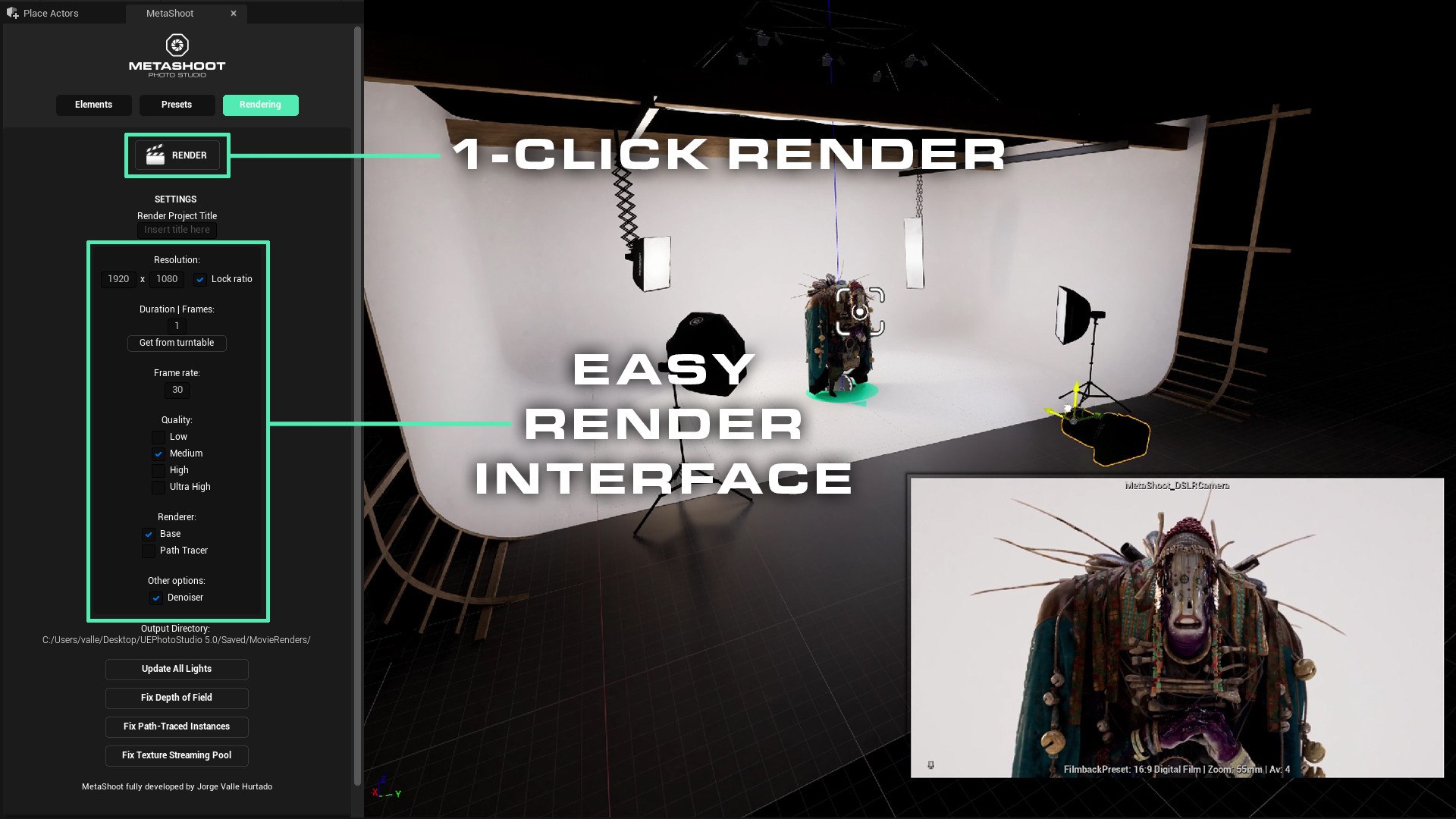Click the film clapperboard icon on Render

coord(155,155)
